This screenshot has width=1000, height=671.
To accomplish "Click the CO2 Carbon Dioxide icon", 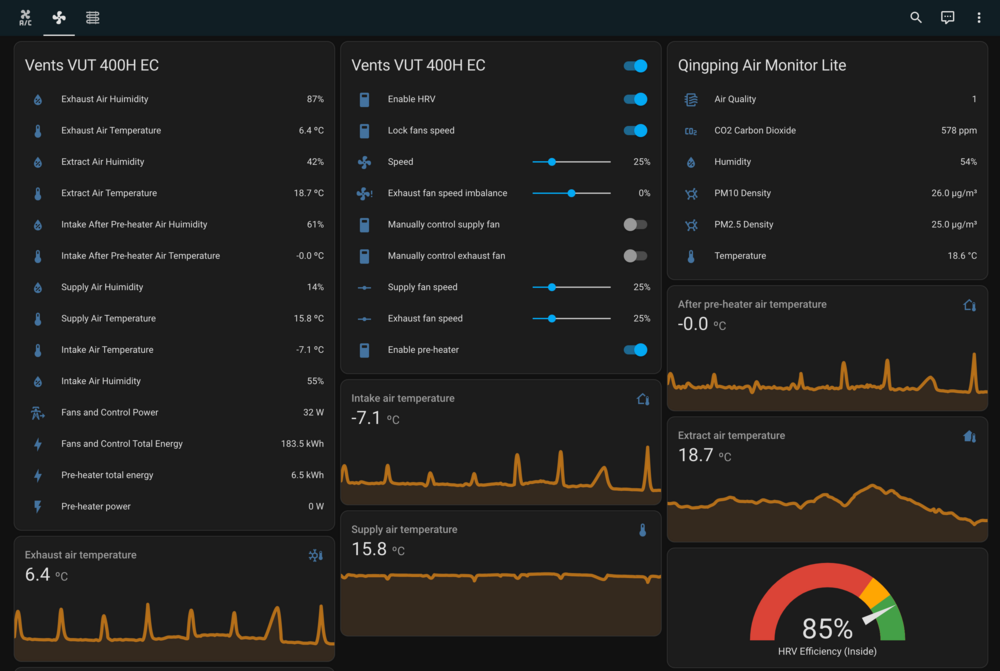I will click(690, 131).
